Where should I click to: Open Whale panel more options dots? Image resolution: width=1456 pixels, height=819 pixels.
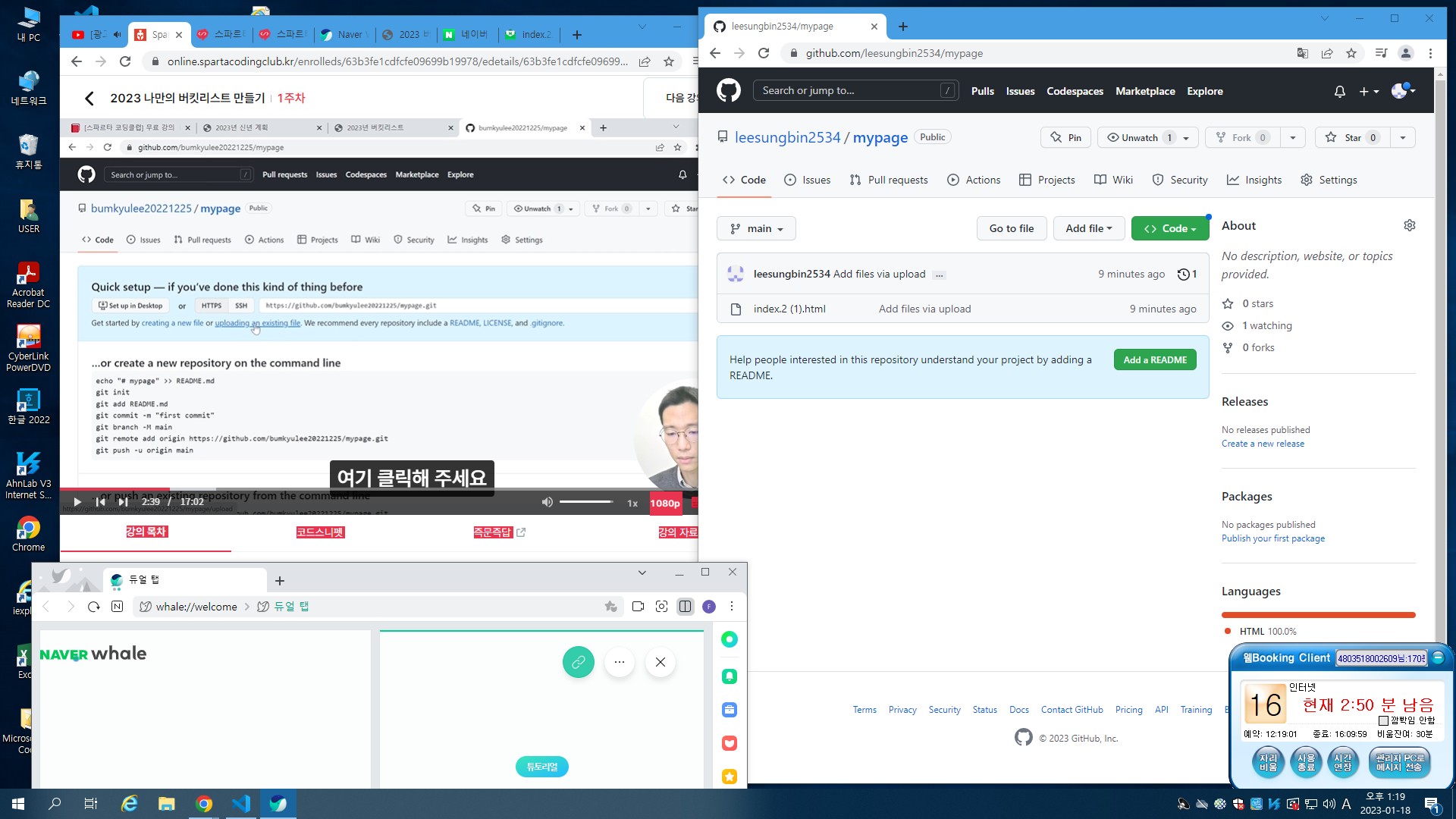click(x=620, y=662)
